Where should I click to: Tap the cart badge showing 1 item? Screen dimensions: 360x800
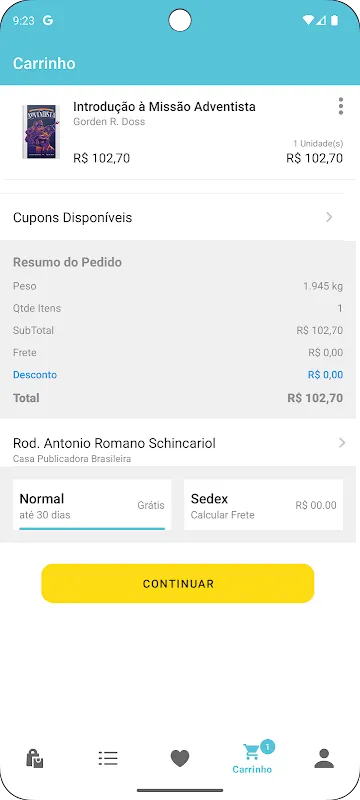[267, 747]
